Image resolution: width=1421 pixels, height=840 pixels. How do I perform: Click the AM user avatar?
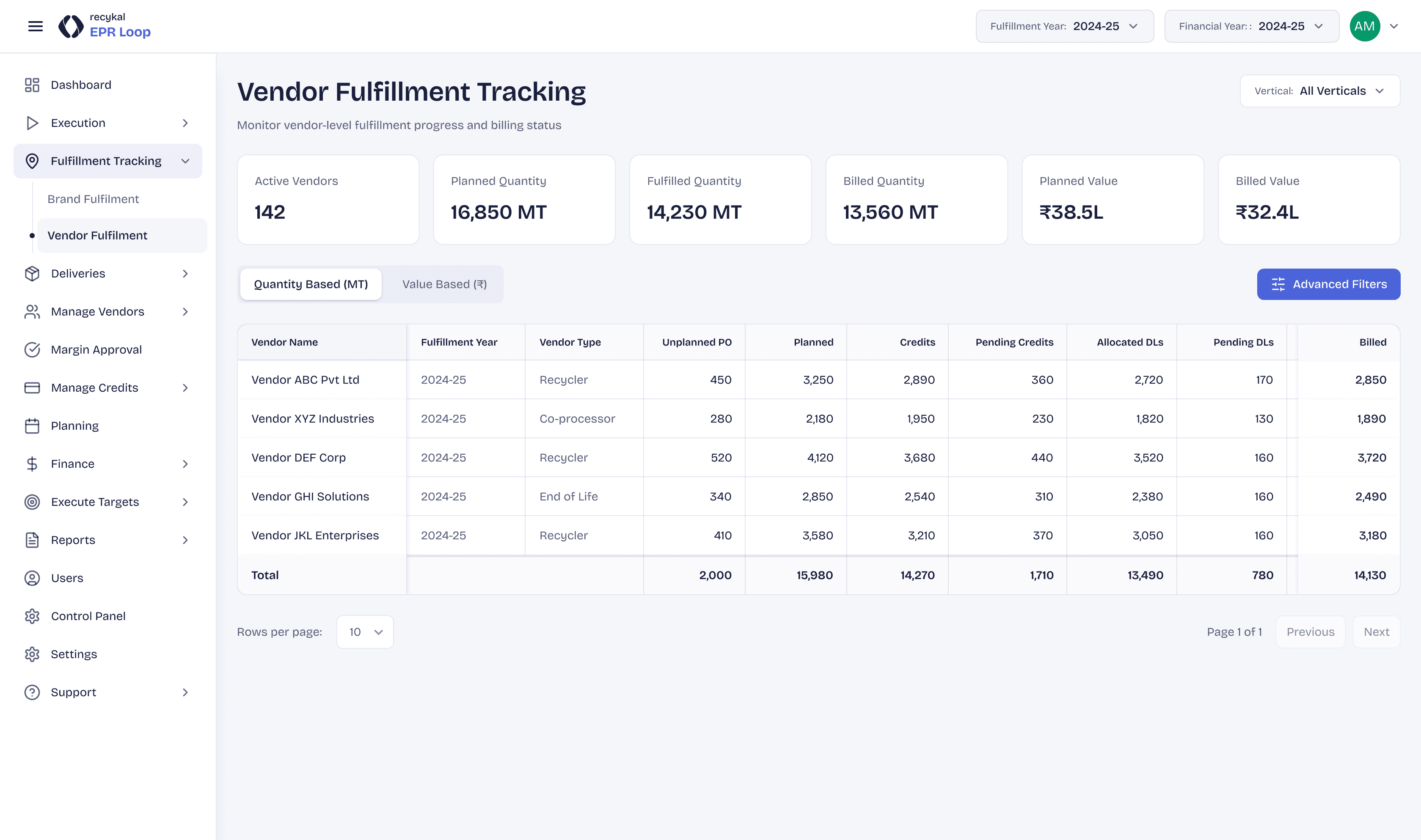(1364, 26)
